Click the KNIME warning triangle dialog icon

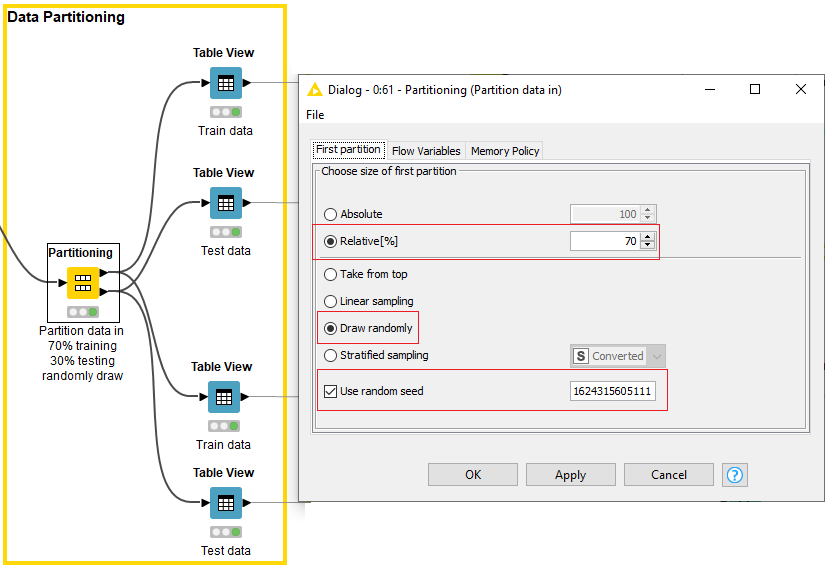[315, 90]
